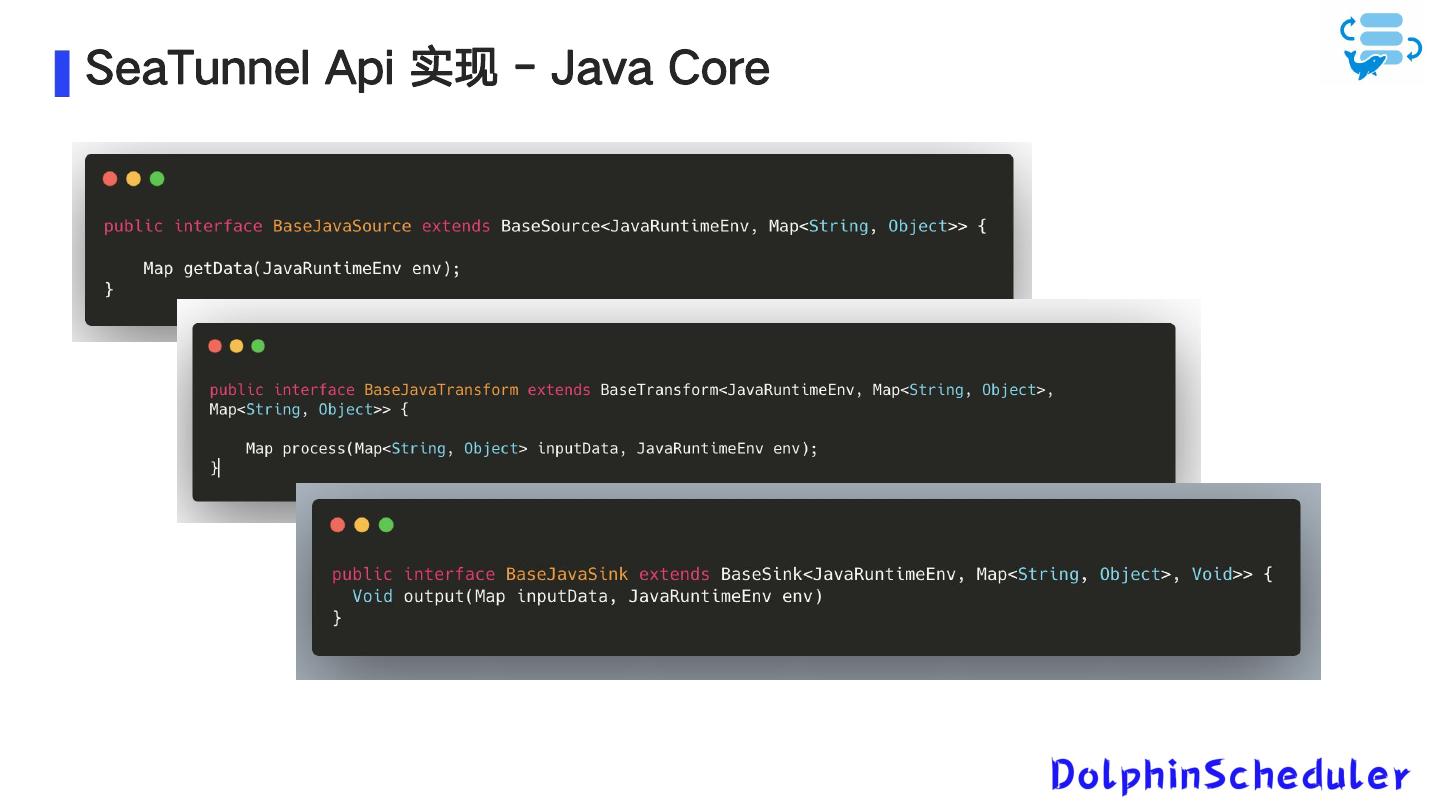Click the red dot on BaseJavaSink window
The image size is (1440, 810).
coord(337,524)
